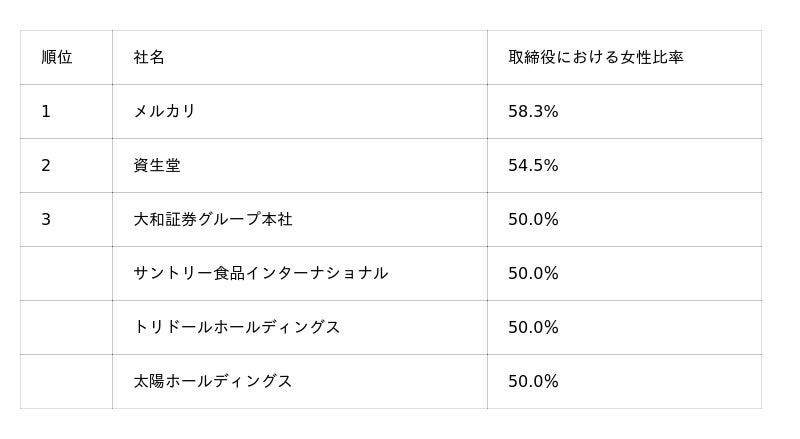Screen dimensions: 800x439
Task: Select the 資生堂 company cell
Action: pos(157,166)
